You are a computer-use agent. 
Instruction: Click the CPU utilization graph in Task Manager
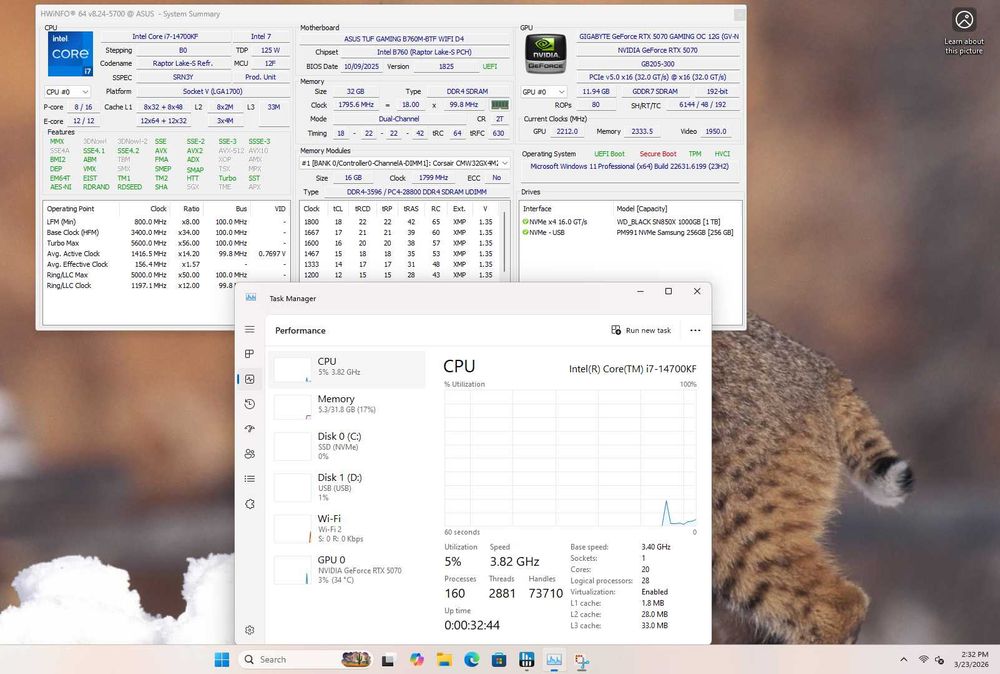pos(570,458)
